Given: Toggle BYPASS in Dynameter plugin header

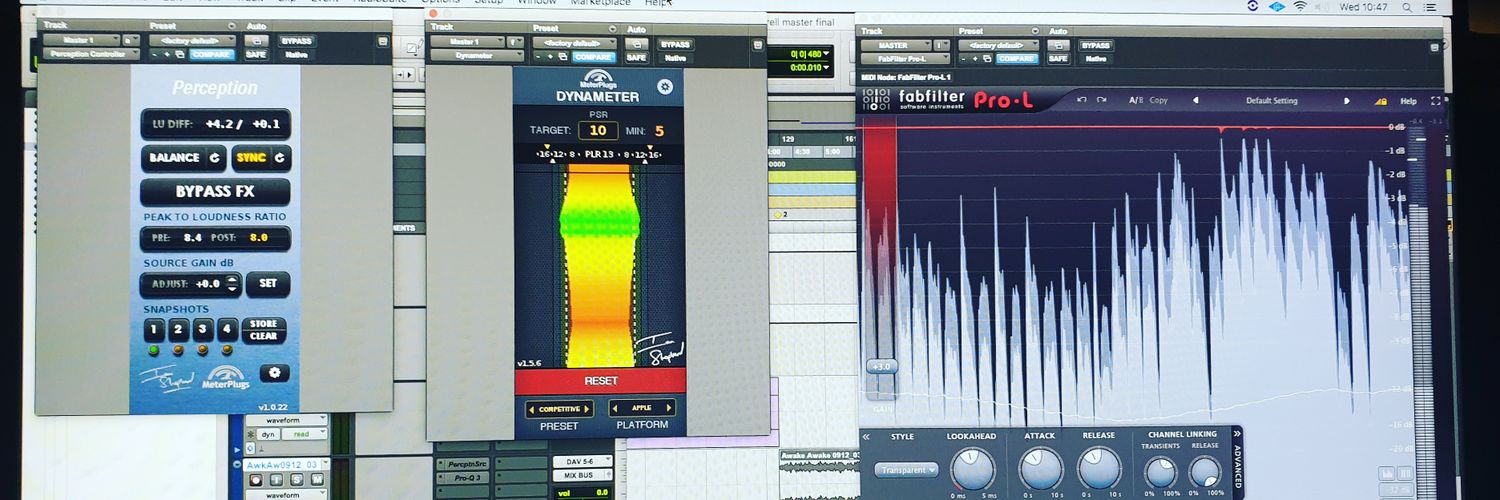Looking at the screenshot, I should point(677,44).
